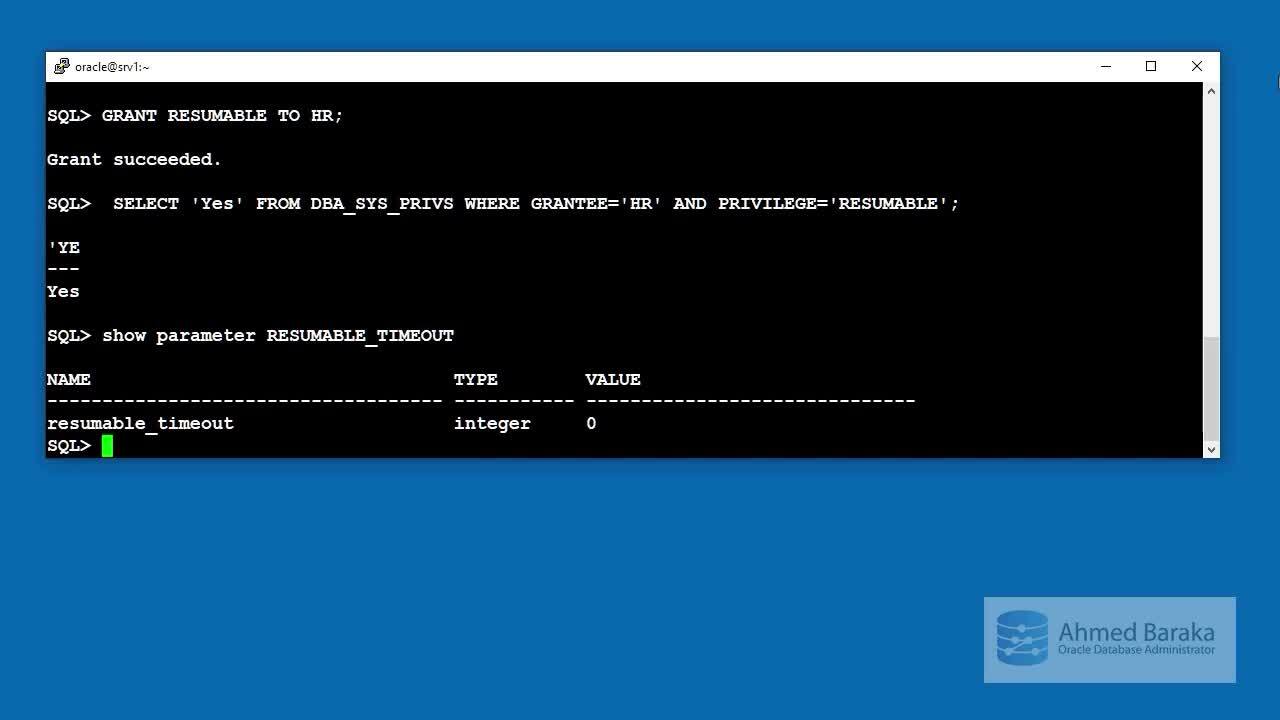Click the TYPE column header in the output

(476, 380)
